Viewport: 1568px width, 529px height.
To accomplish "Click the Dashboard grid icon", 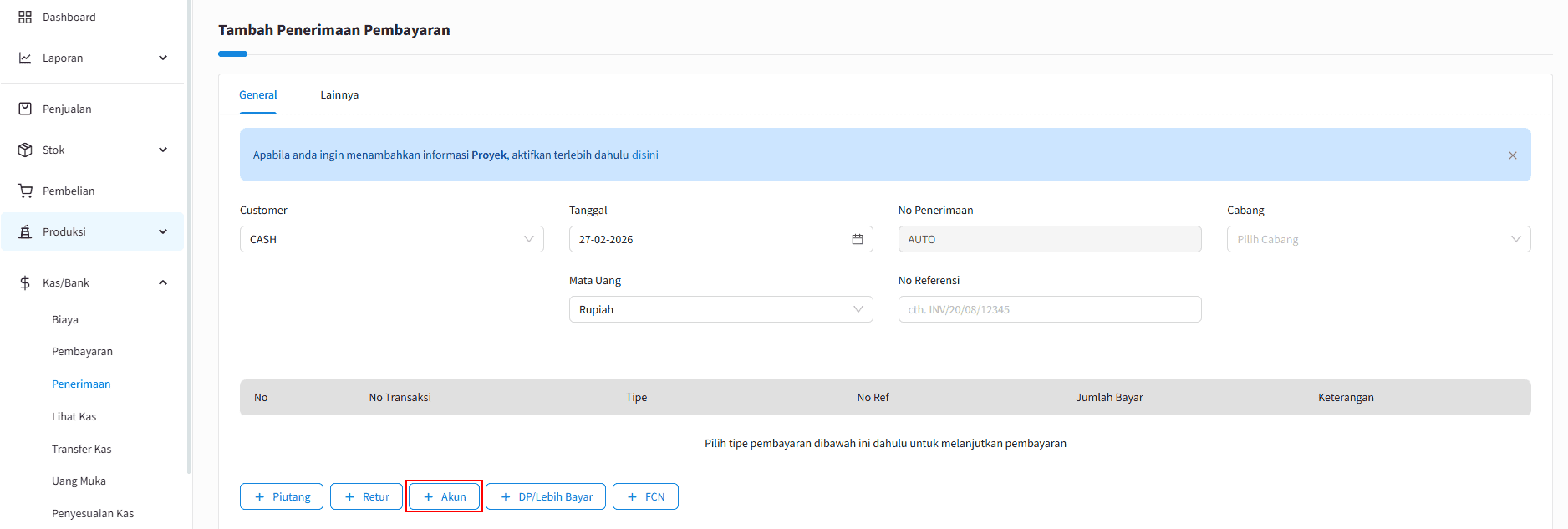I will [25, 17].
